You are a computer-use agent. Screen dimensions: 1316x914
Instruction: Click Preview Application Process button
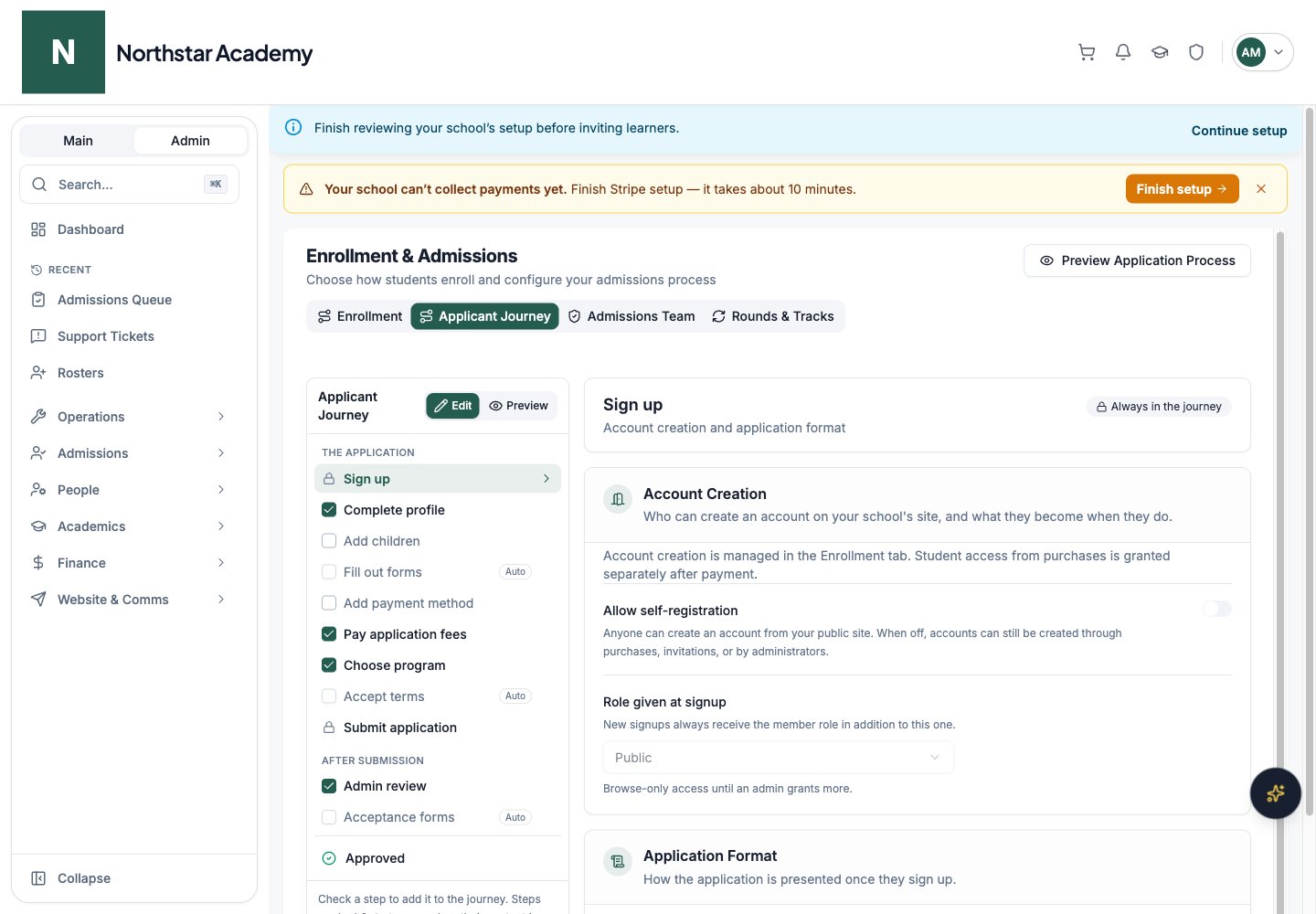[x=1137, y=260]
